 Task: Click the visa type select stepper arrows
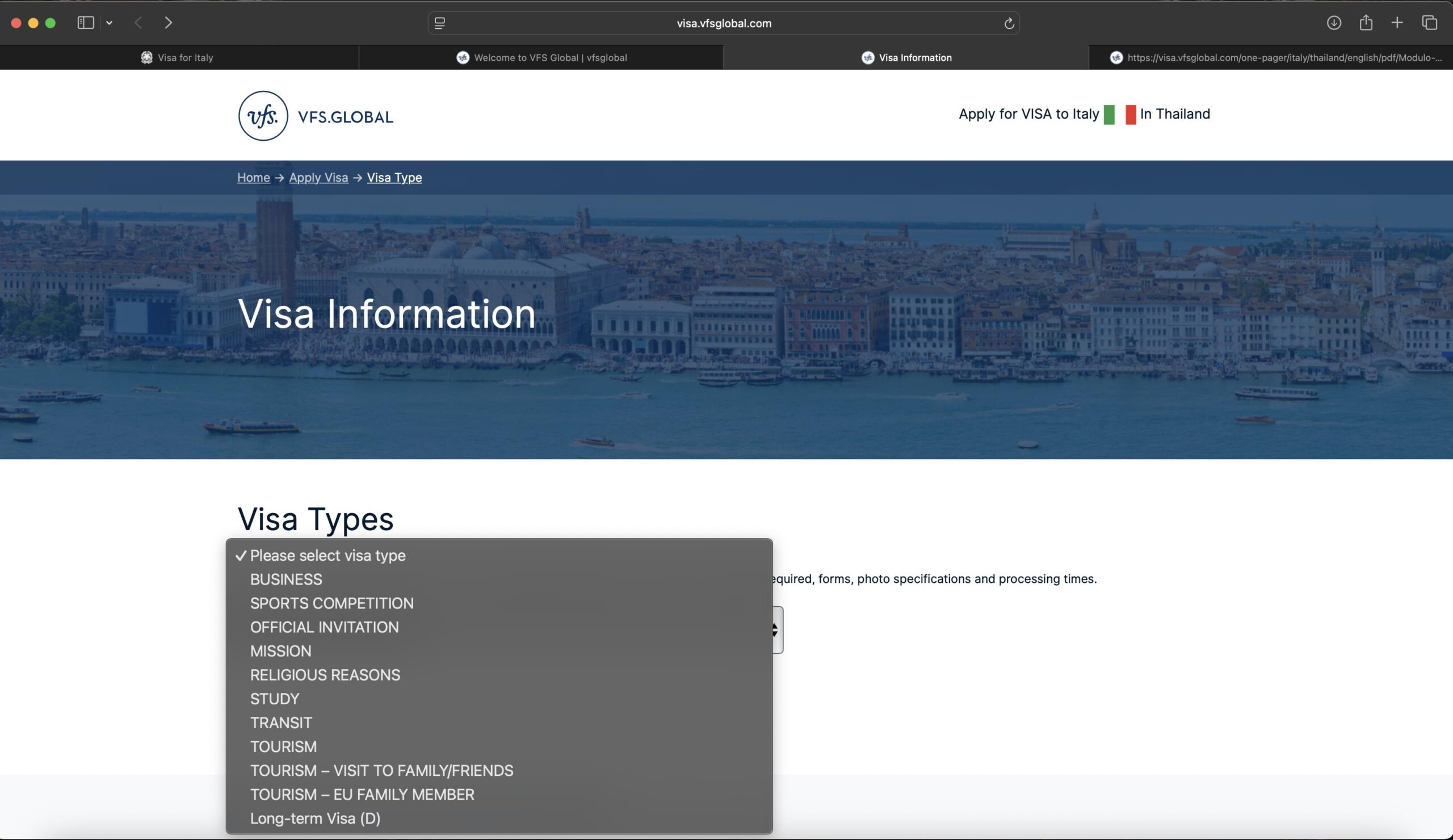[x=775, y=629]
